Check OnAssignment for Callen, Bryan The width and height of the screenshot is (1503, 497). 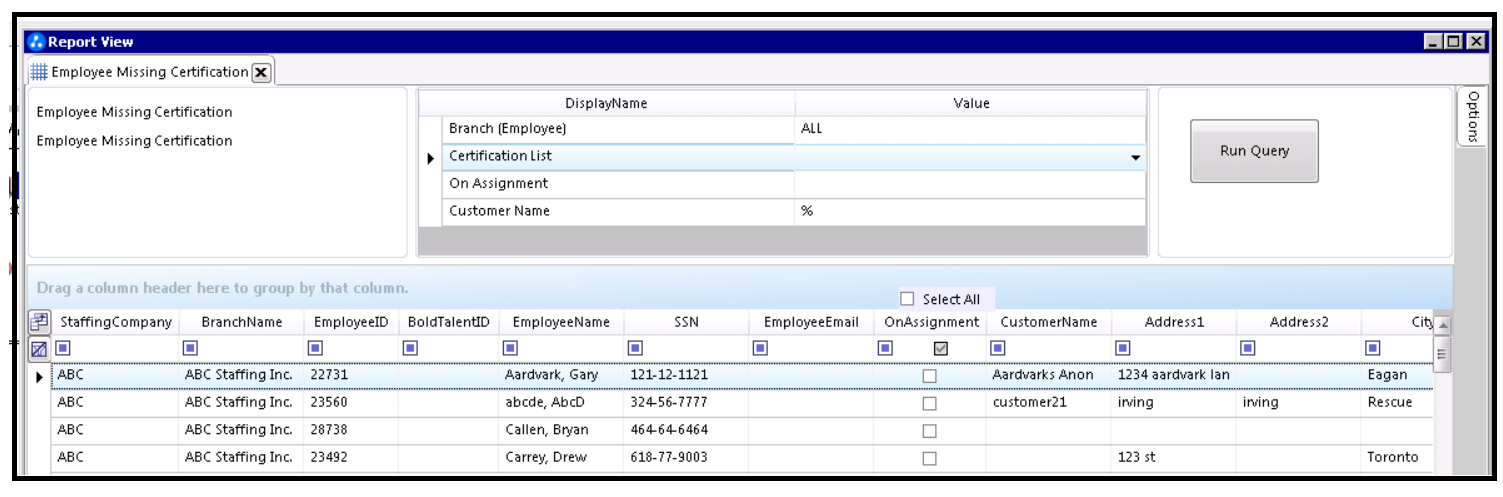[x=930, y=431]
